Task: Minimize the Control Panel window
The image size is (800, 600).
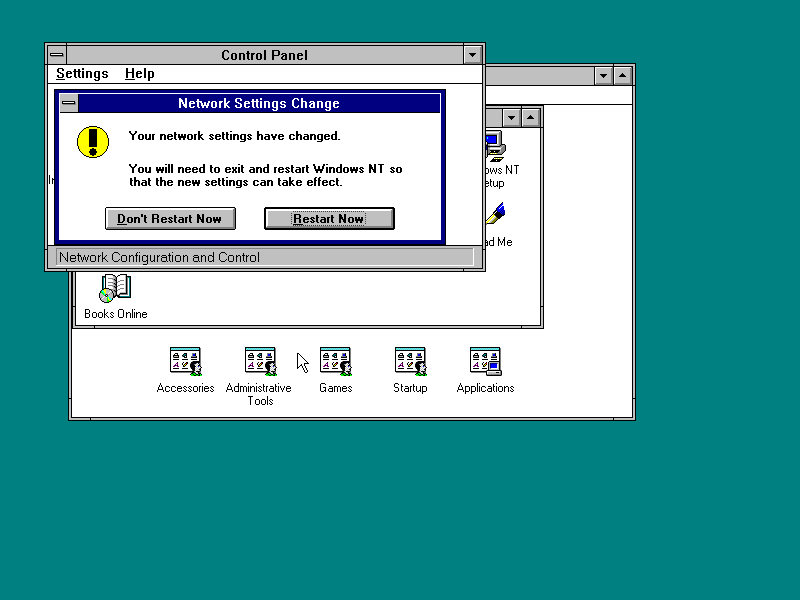Action: point(472,55)
